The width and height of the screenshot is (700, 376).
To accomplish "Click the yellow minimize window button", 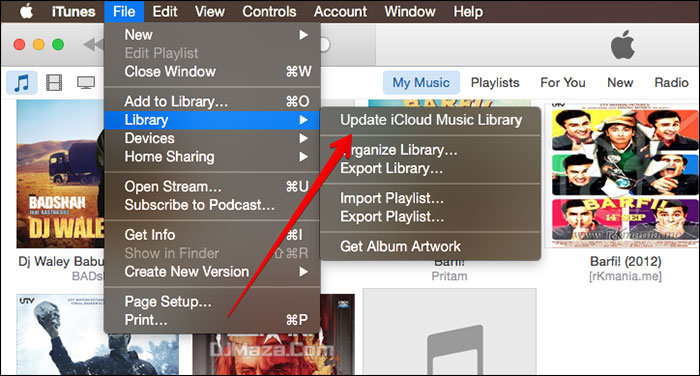I will click(x=39, y=45).
